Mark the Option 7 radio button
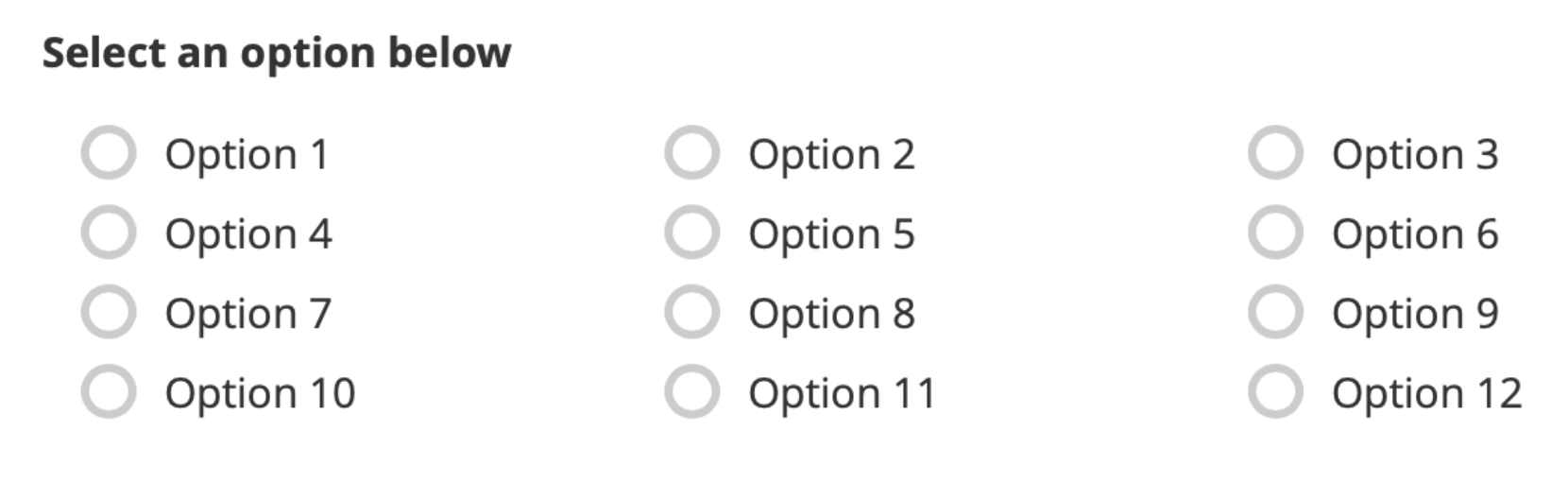Image resolution: width=1568 pixels, height=482 pixels. pos(109,312)
